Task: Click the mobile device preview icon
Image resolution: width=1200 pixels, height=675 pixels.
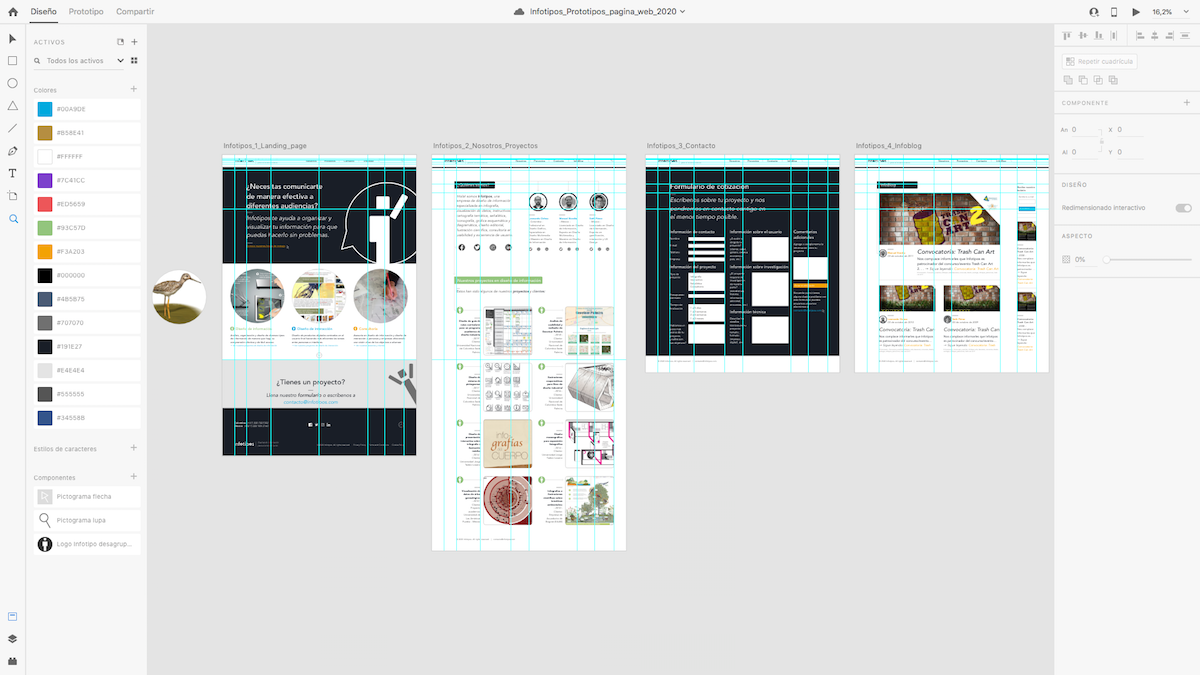Action: pos(1114,11)
